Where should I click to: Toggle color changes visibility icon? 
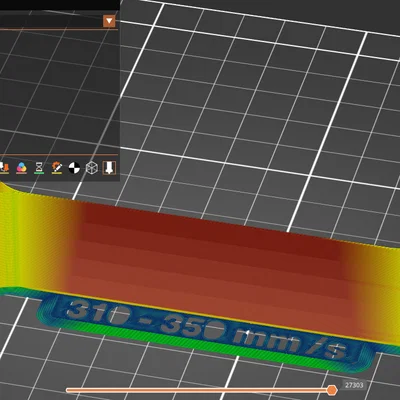(22, 168)
